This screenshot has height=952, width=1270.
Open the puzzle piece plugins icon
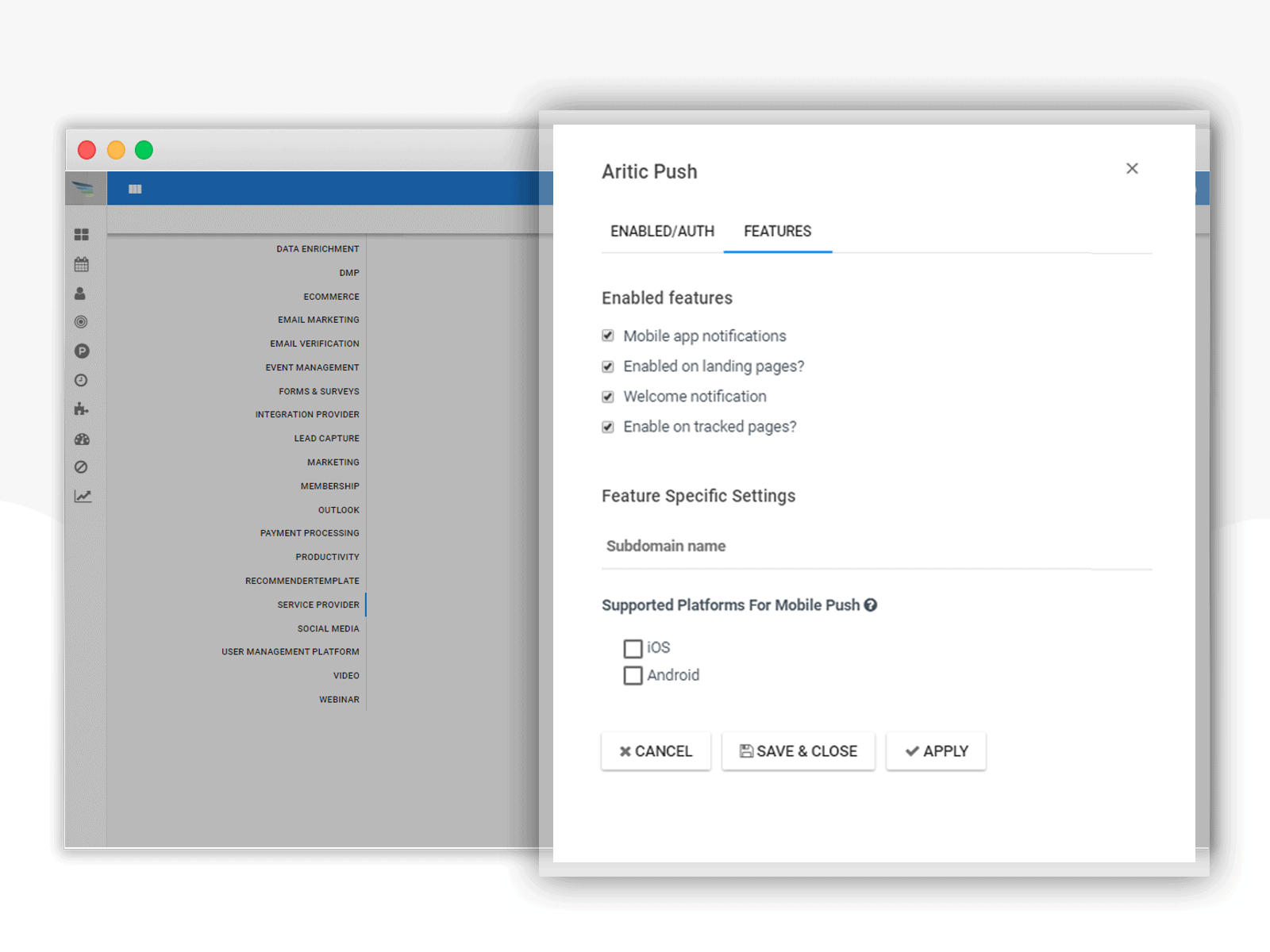click(81, 409)
